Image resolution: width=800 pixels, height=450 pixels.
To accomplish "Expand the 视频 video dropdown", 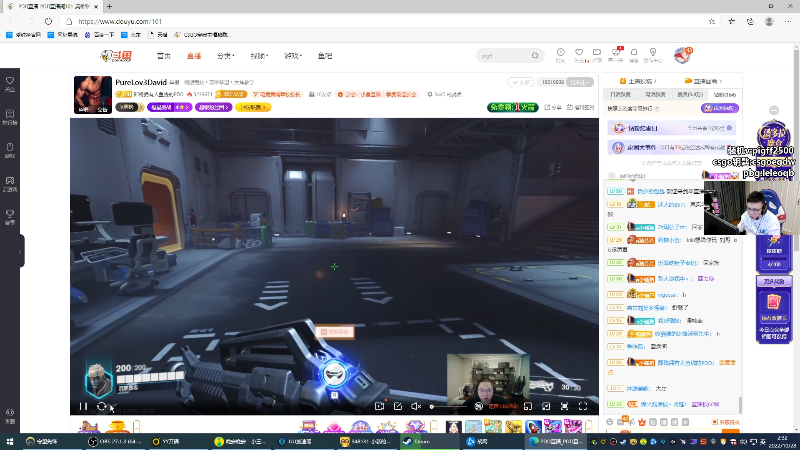I will point(259,56).
